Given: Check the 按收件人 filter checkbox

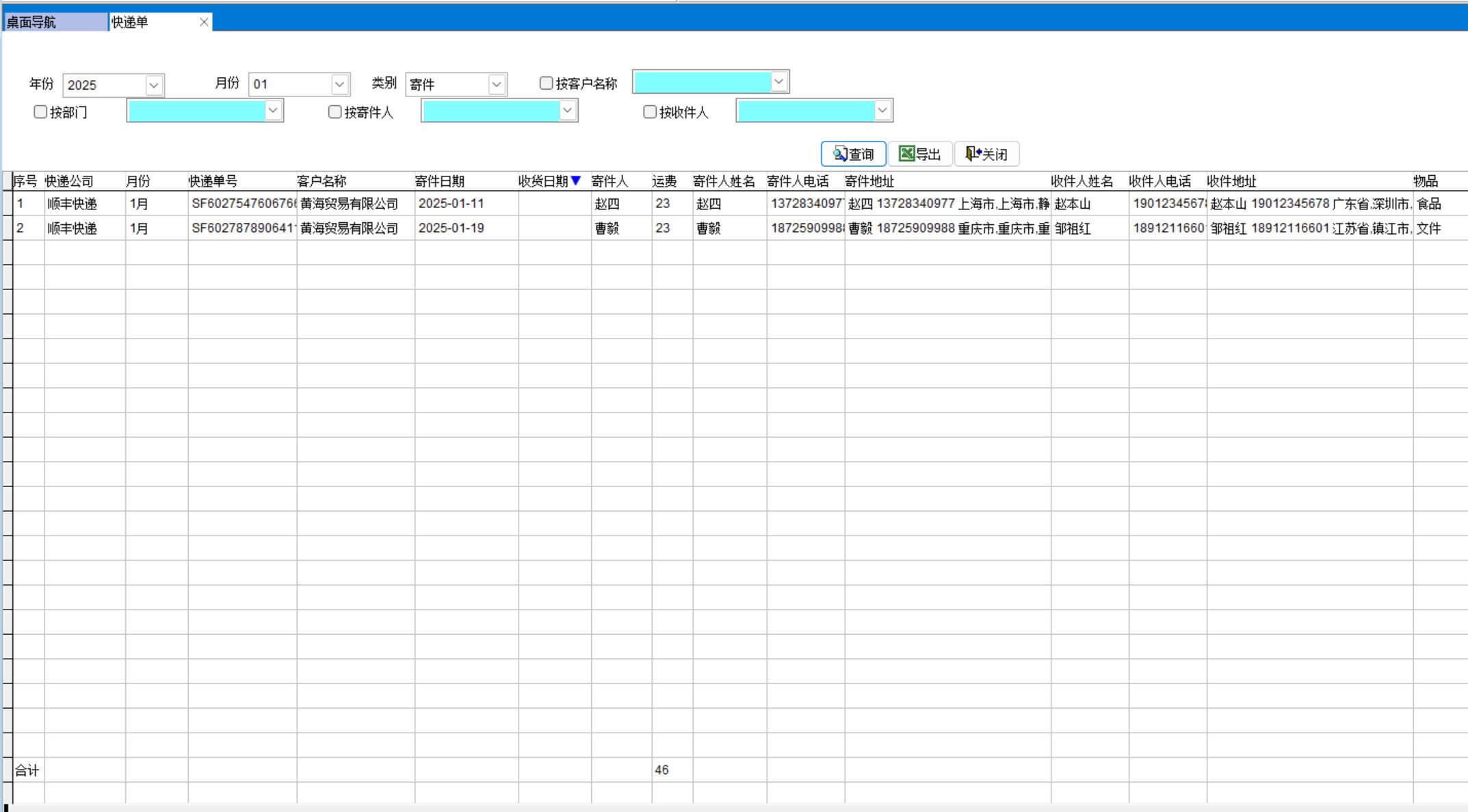Looking at the screenshot, I should point(650,112).
